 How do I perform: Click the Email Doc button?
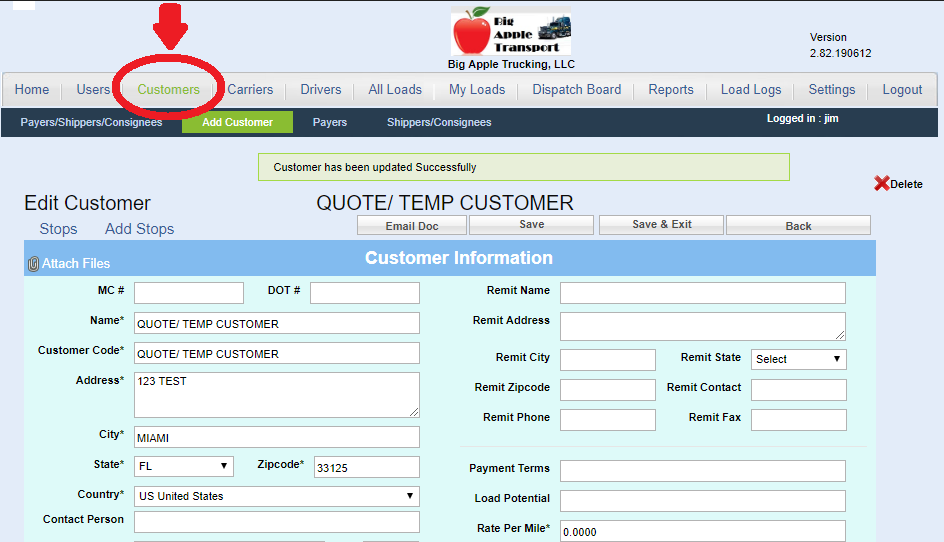point(412,226)
